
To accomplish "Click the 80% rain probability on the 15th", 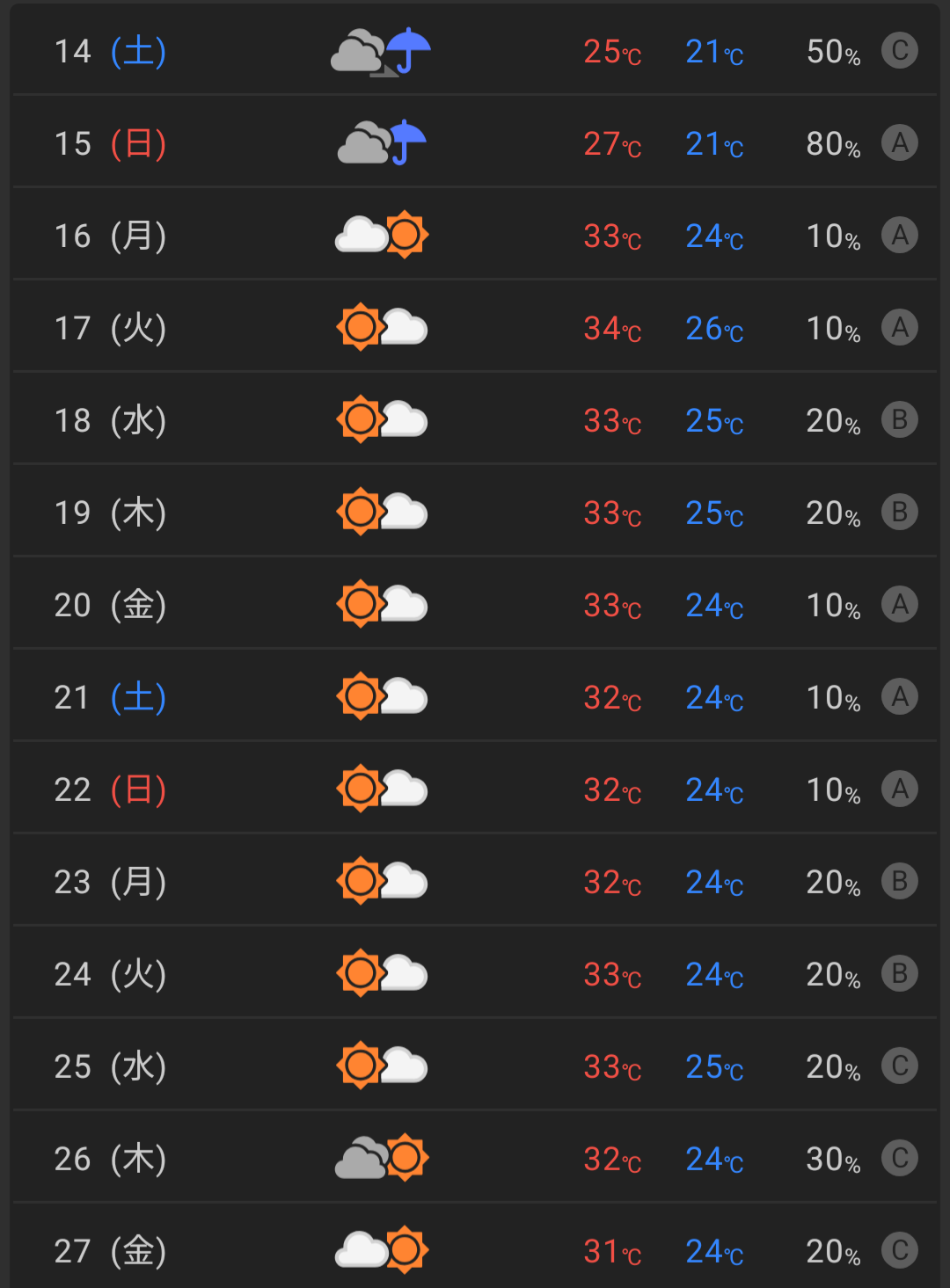I will click(x=833, y=144).
